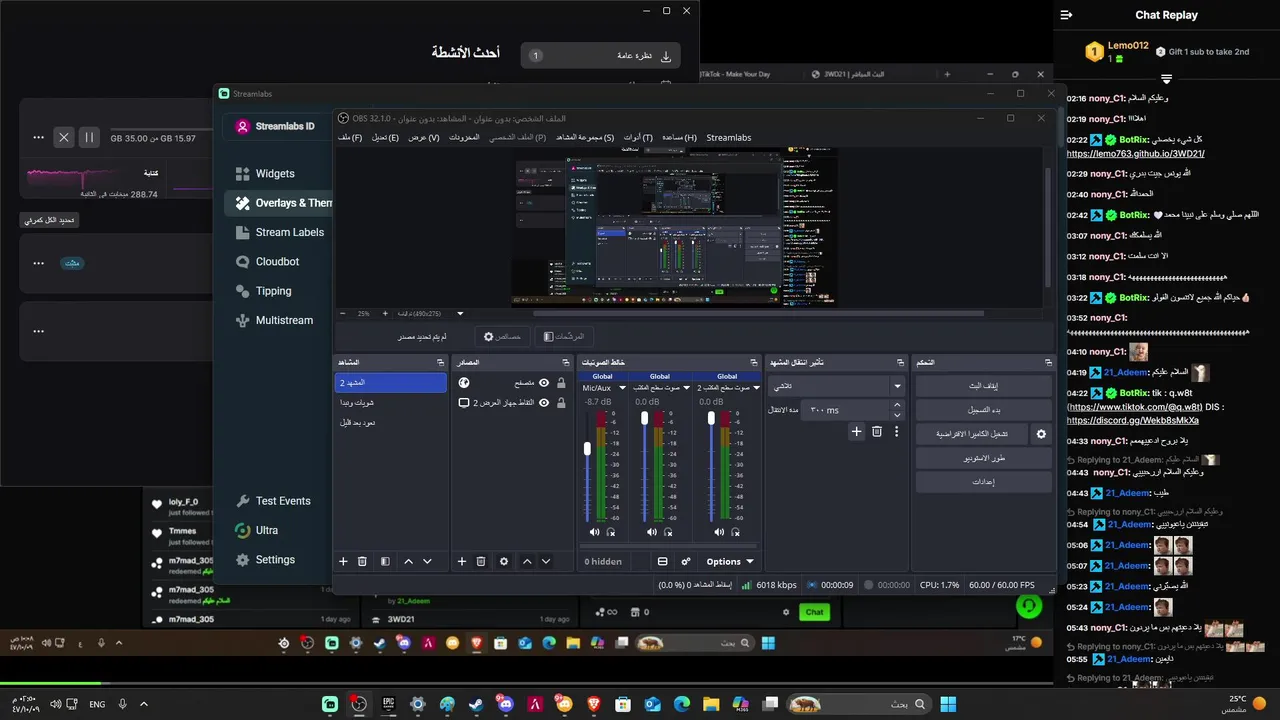Increase transition duration with up stepper

pyautogui.click(x=897, y=405)
